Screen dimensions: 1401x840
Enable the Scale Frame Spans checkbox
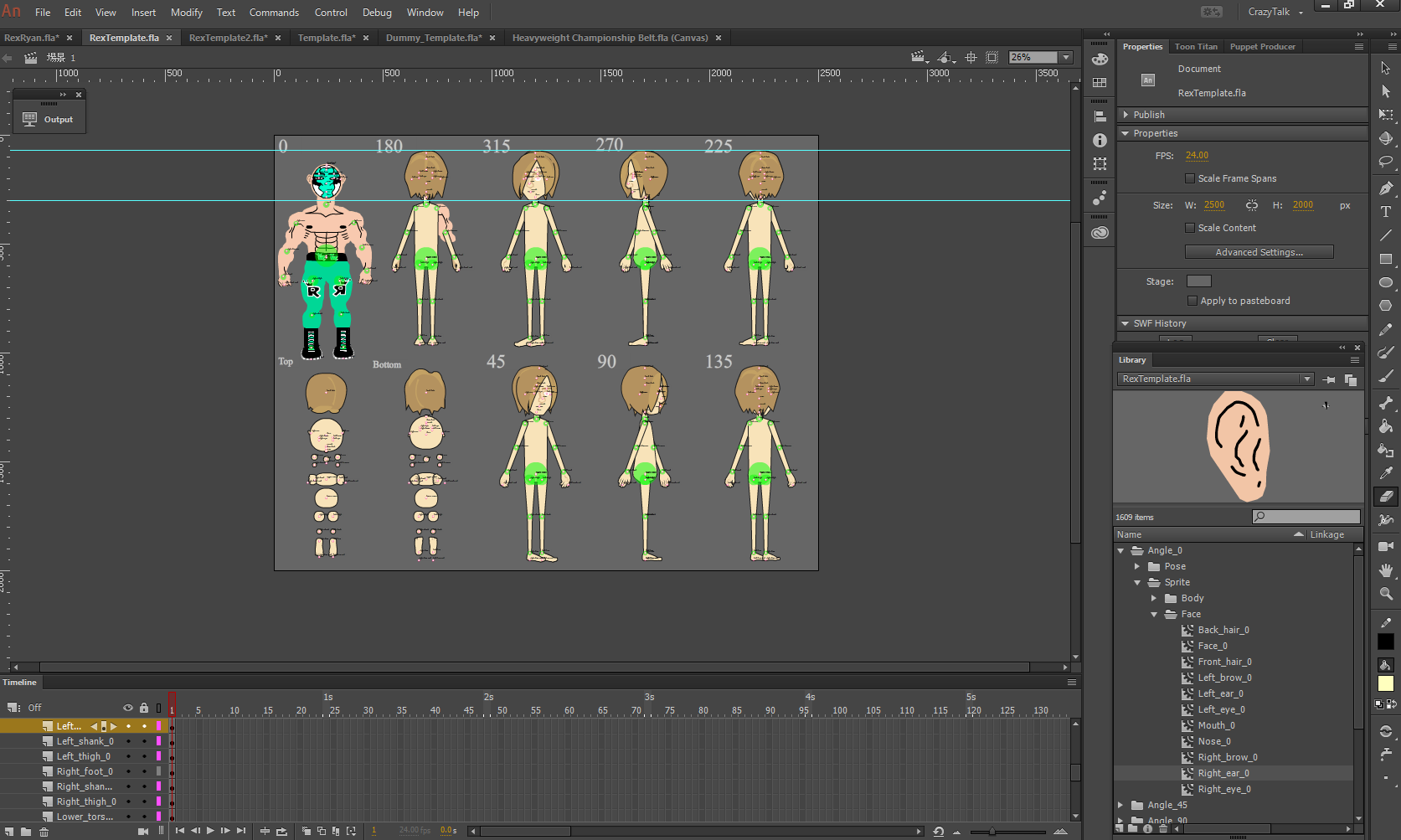(1190, 178)
